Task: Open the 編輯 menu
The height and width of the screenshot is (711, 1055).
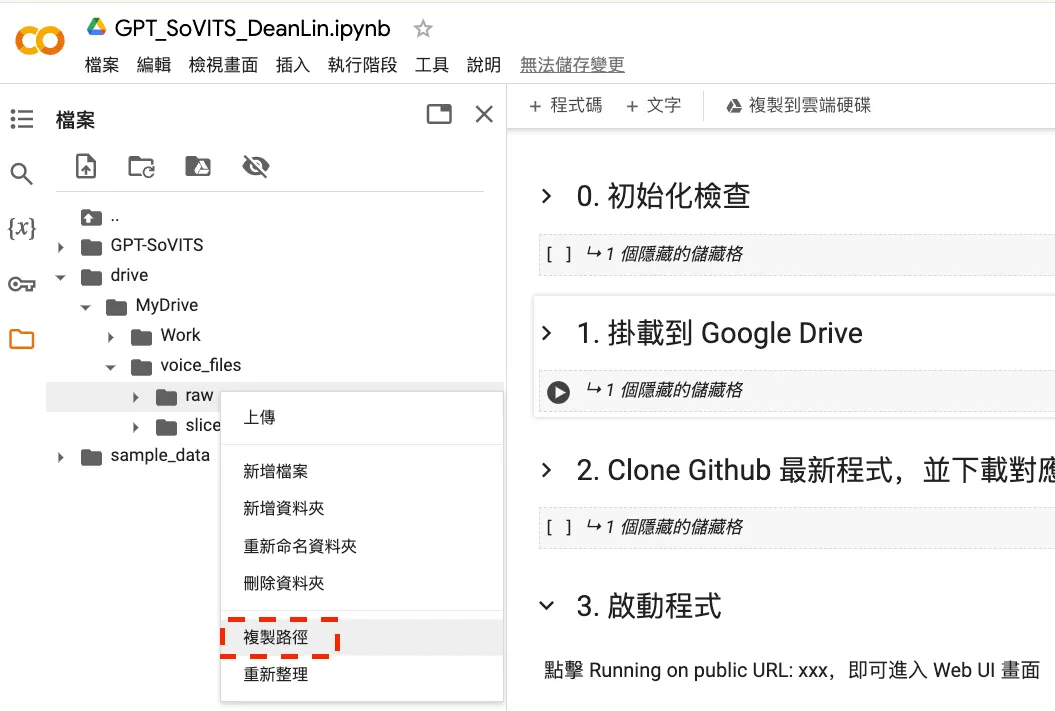Action: click(154, 65)
